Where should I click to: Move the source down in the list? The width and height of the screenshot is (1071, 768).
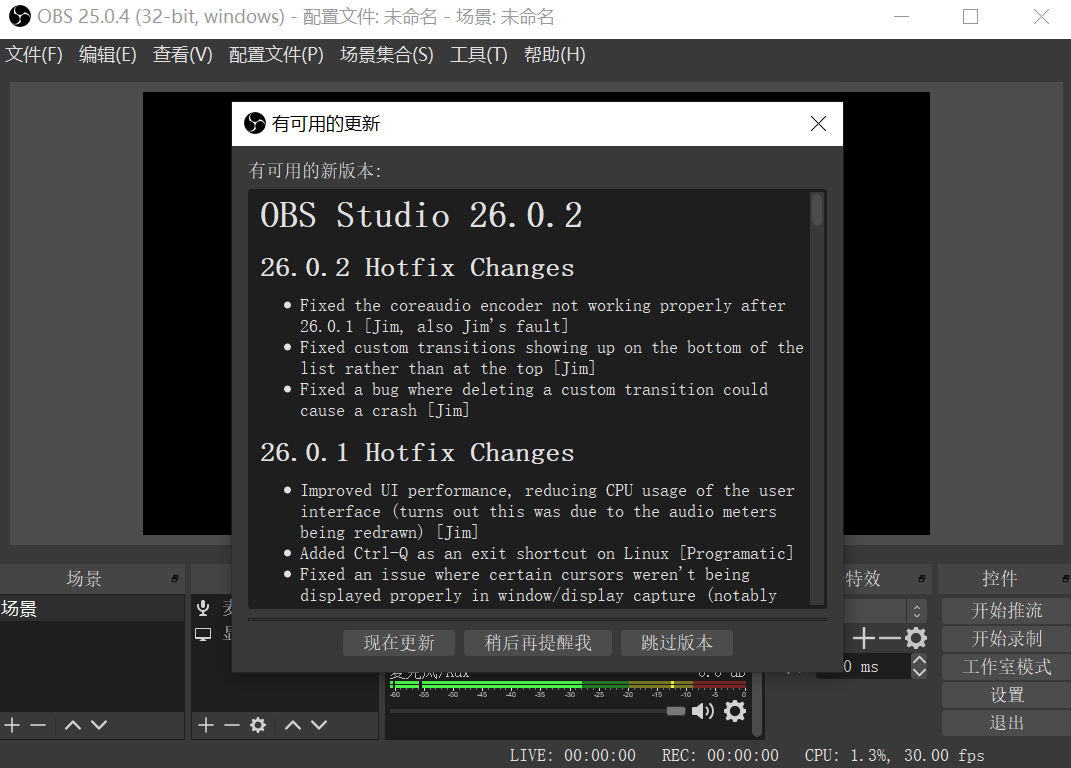point(319,725)
